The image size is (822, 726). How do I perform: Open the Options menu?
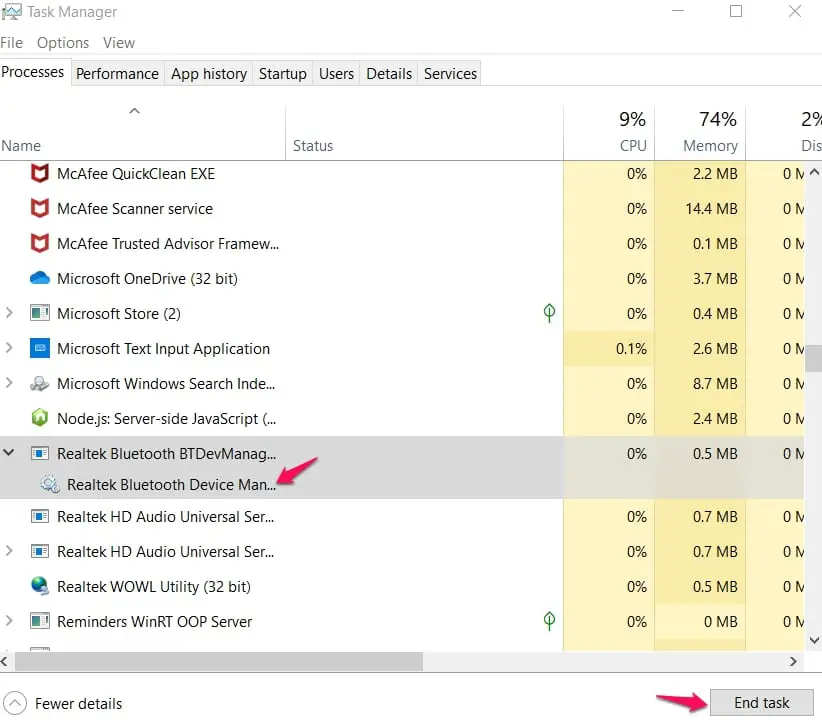coord(63,42)
